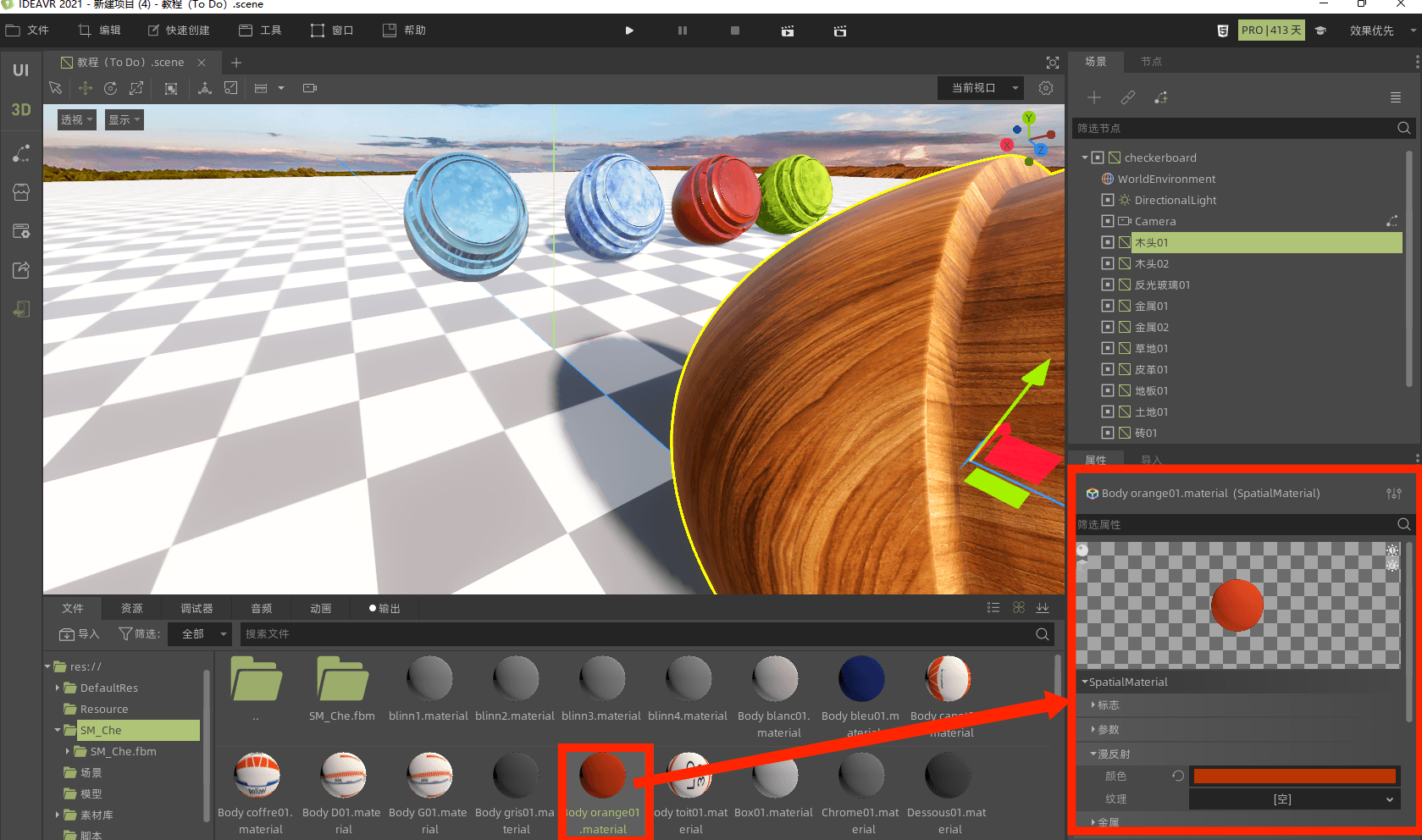
Task: Click the link node icon in scene panel
Action: click(x=1128, y=97)
